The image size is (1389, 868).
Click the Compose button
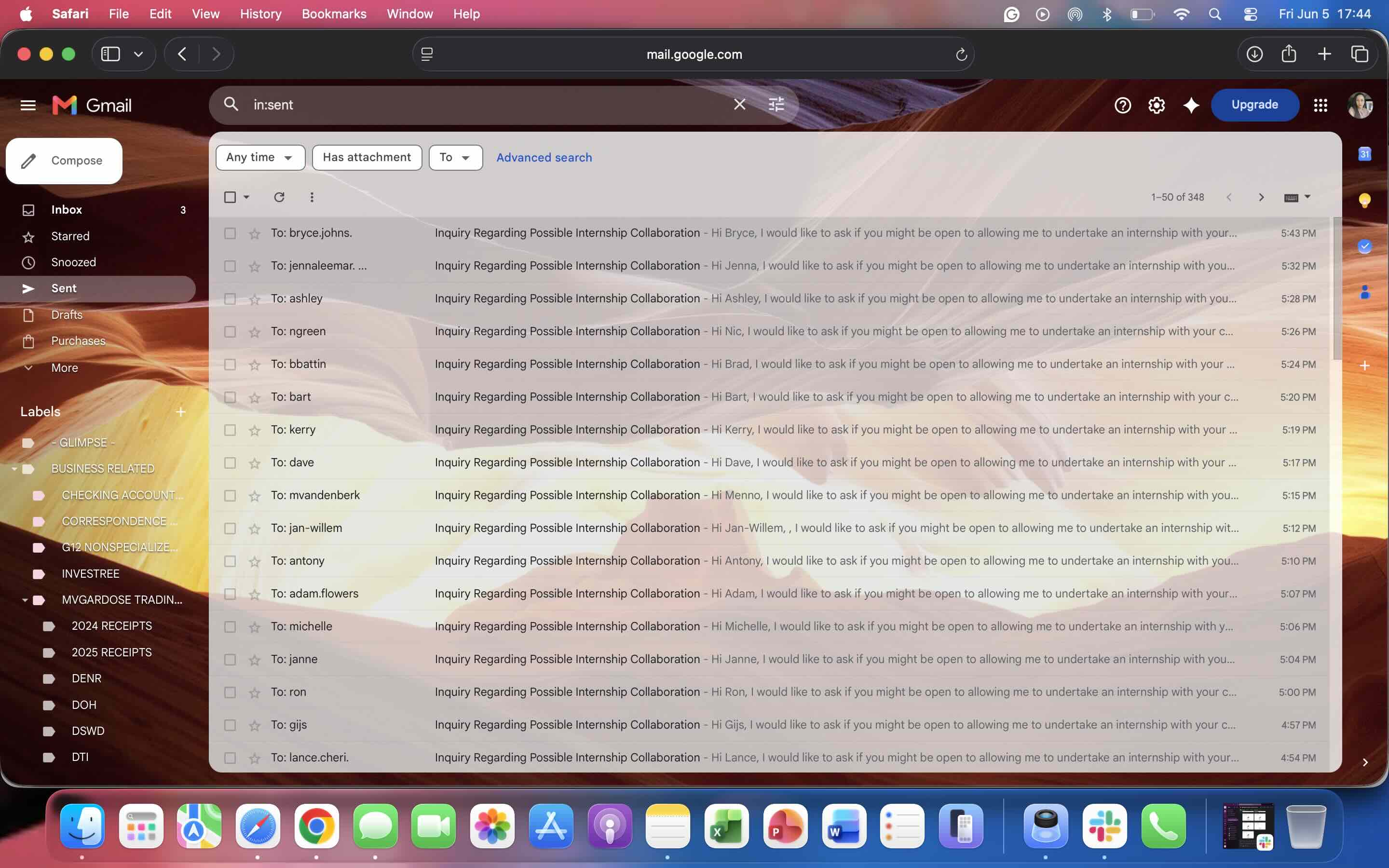click(x=64, y=161)
